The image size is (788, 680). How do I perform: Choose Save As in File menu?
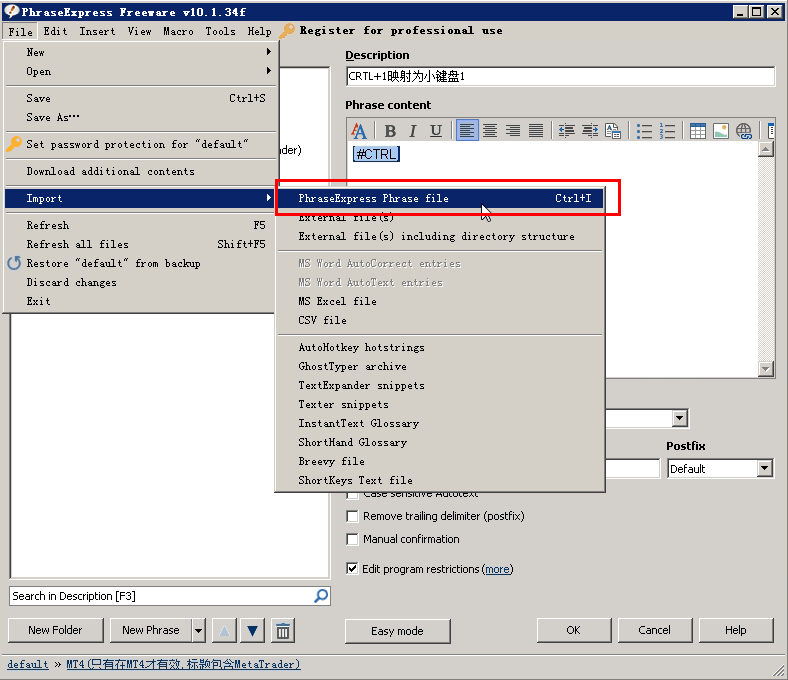141,117
